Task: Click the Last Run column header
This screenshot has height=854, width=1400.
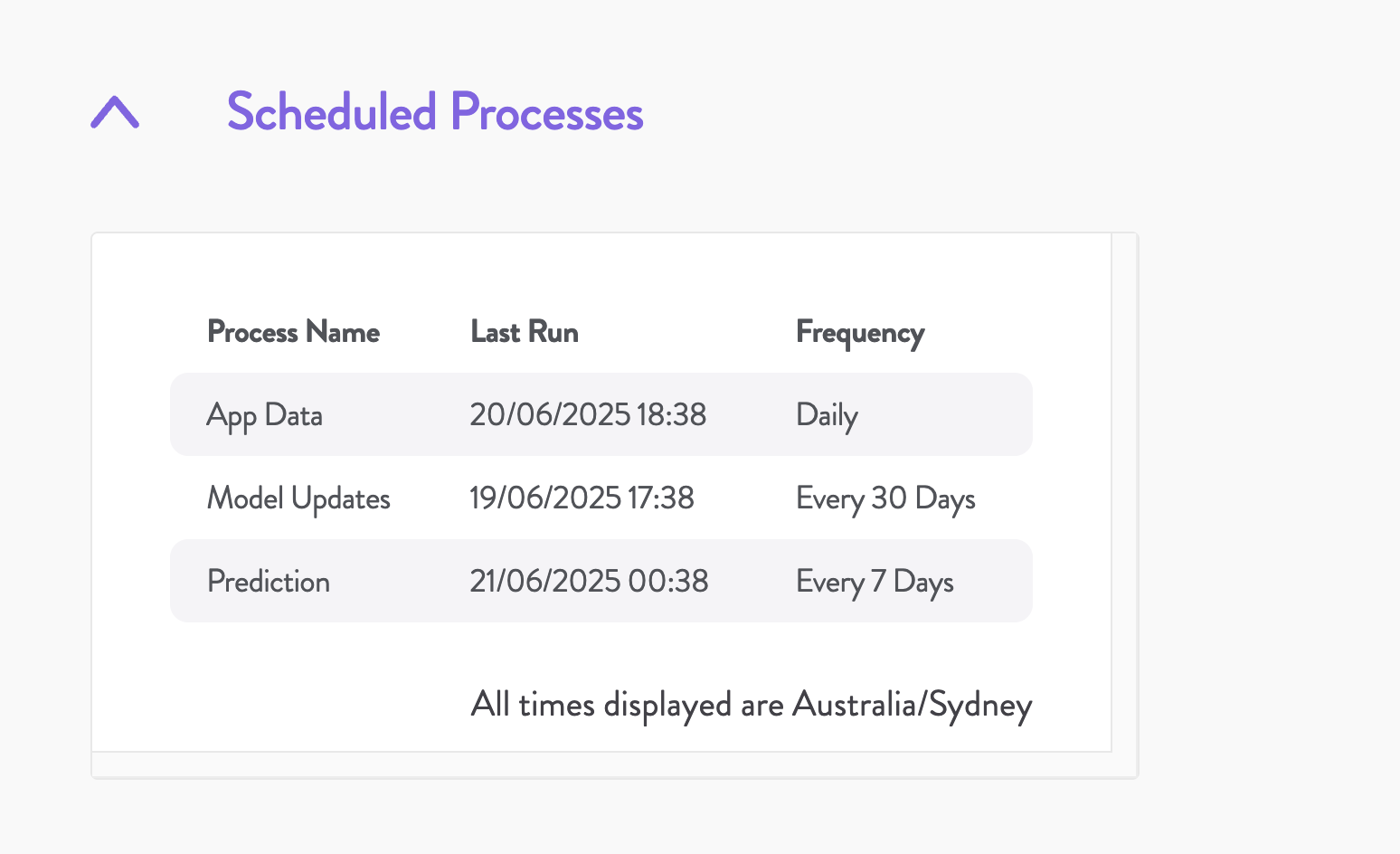Action: 525,332
